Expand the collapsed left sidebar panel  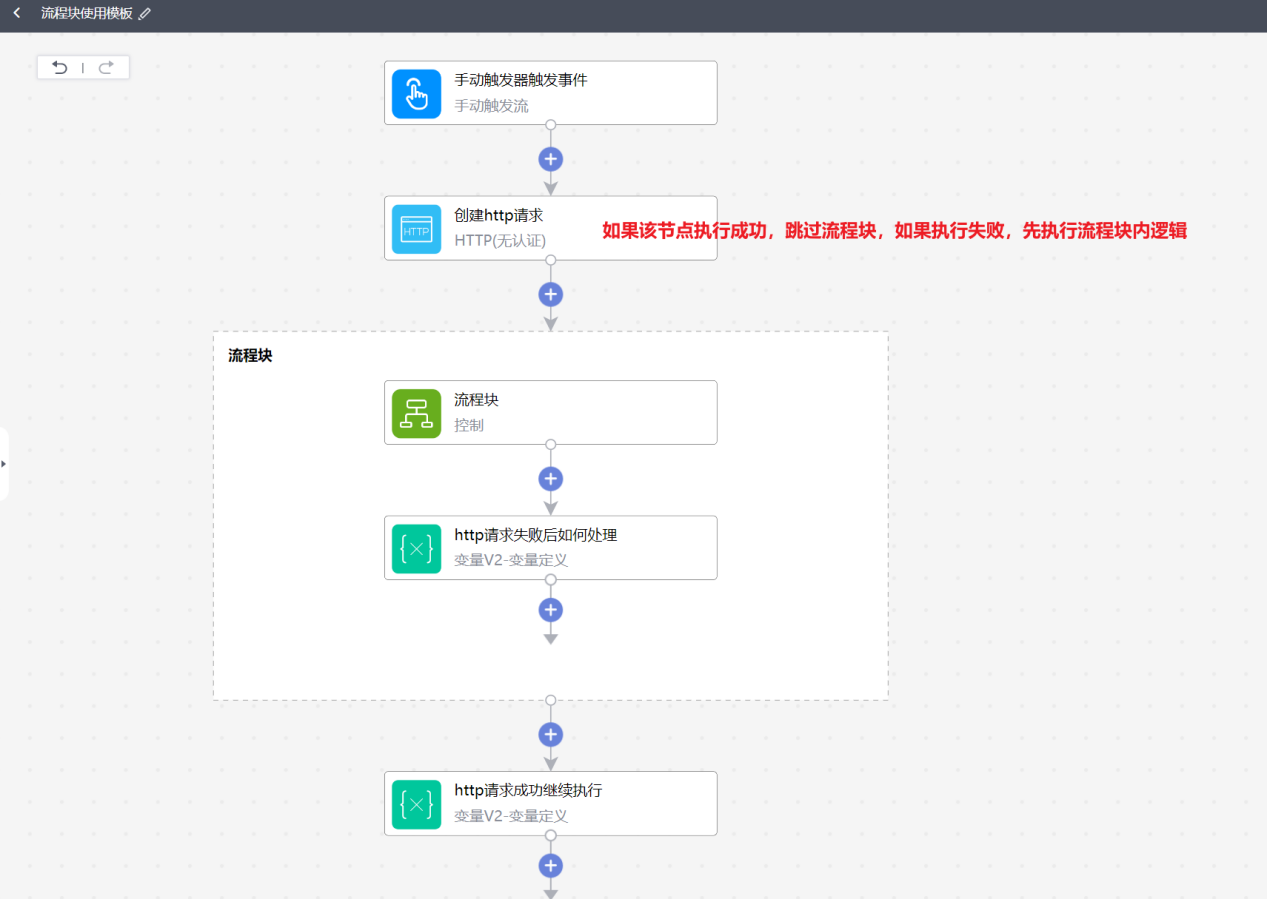pos(6,463)
